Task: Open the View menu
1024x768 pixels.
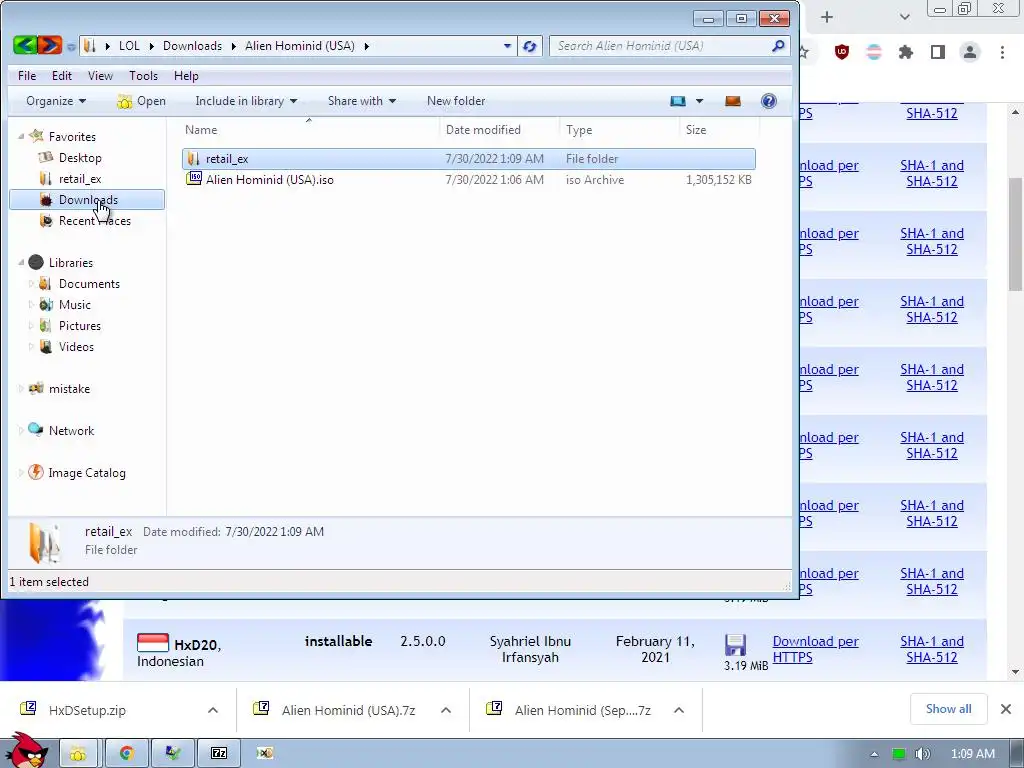Action: click(x=101, y=76)
